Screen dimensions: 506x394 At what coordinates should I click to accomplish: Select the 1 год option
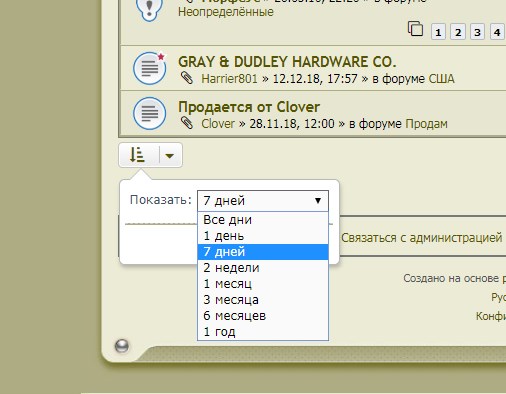click(x=263, y=332)
